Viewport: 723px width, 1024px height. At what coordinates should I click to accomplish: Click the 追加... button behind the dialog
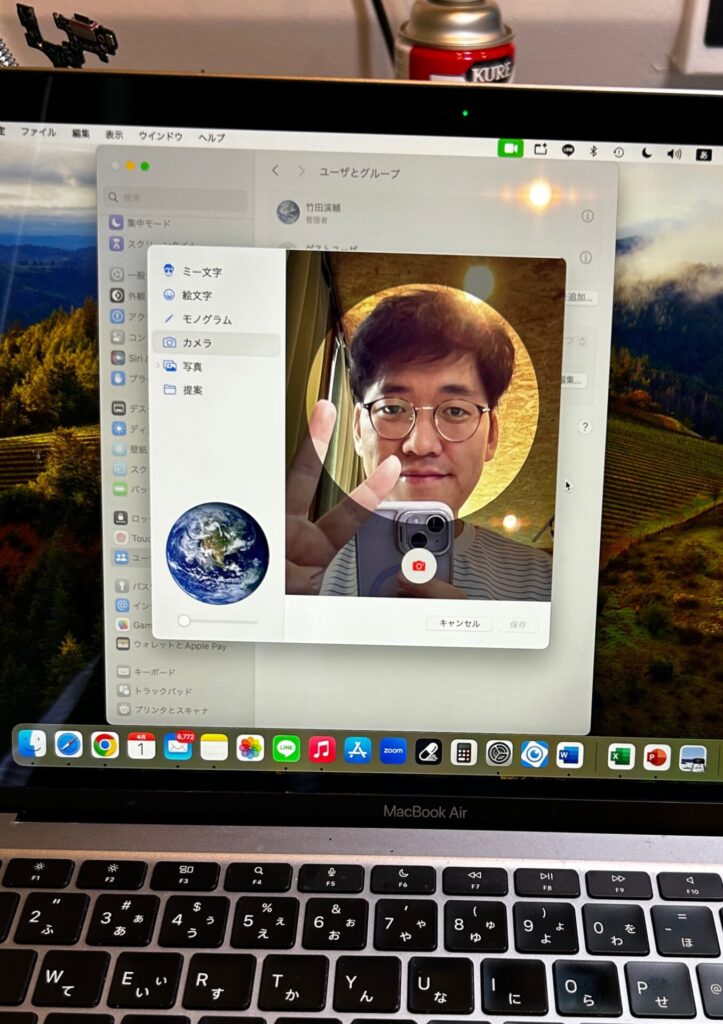(580, 297)
